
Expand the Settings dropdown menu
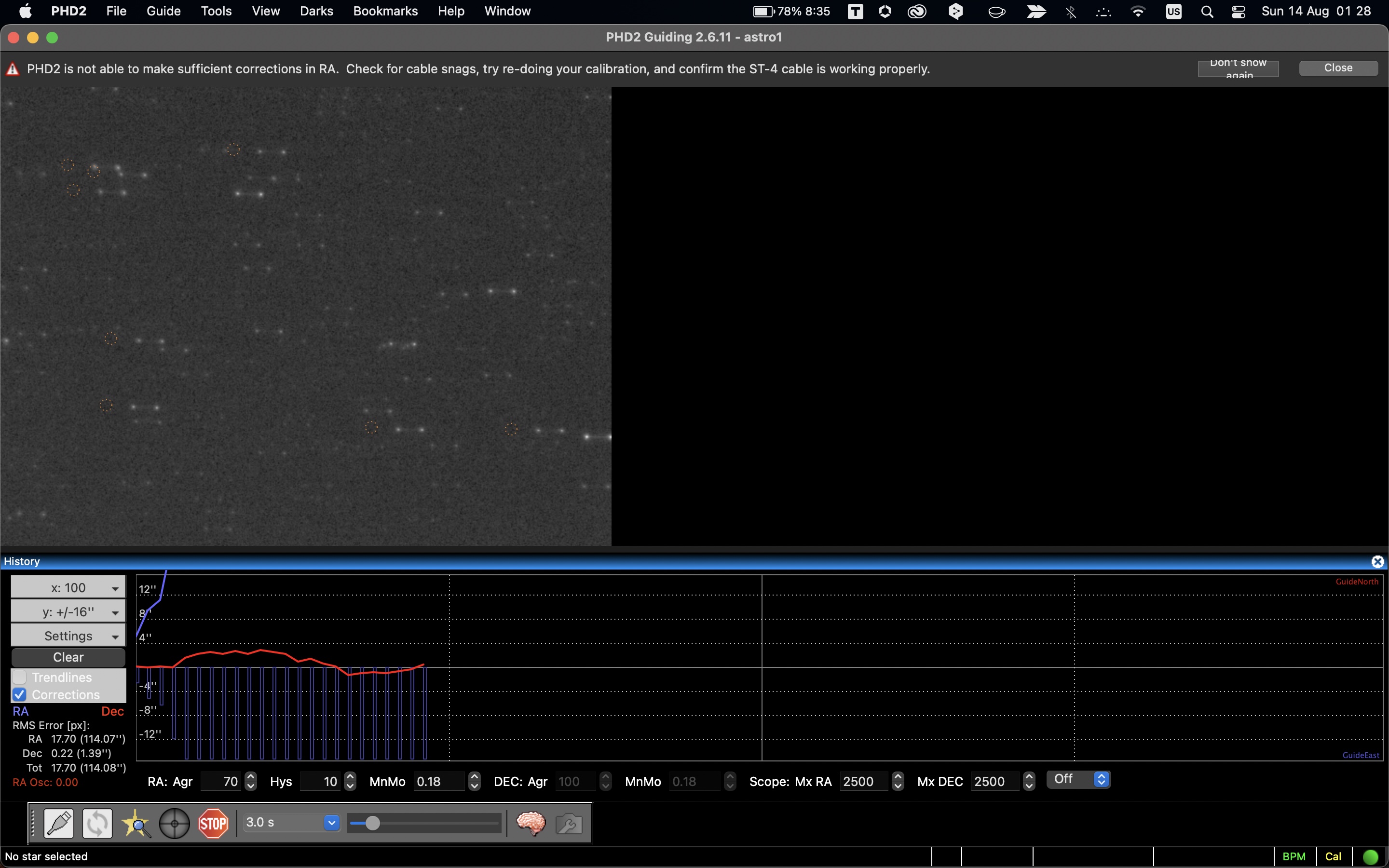click(x=67, y=635)
